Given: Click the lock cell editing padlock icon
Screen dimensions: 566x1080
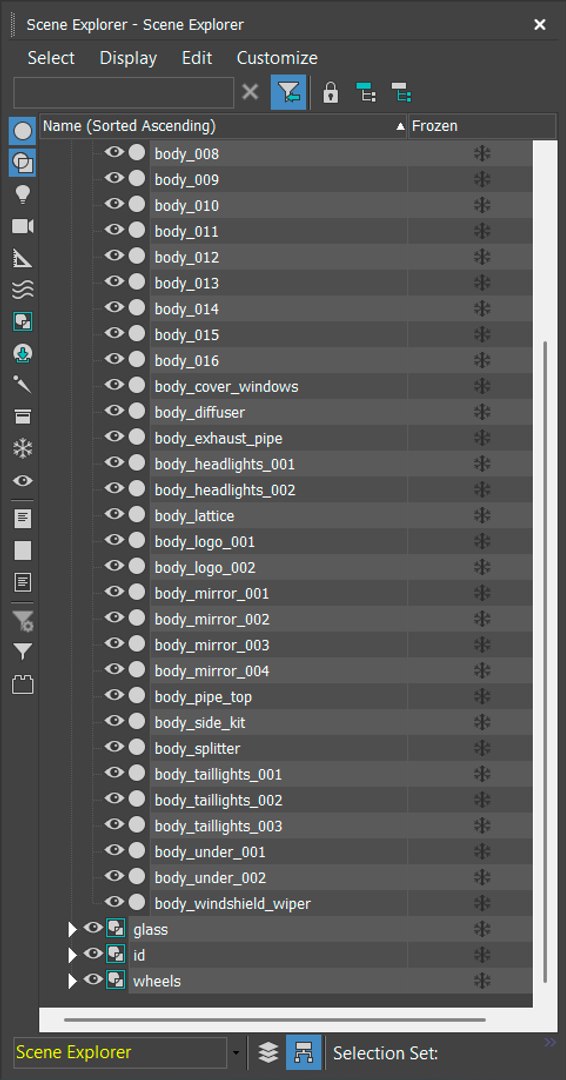Looking at the screenshot, I should click(x=331, y=92).
